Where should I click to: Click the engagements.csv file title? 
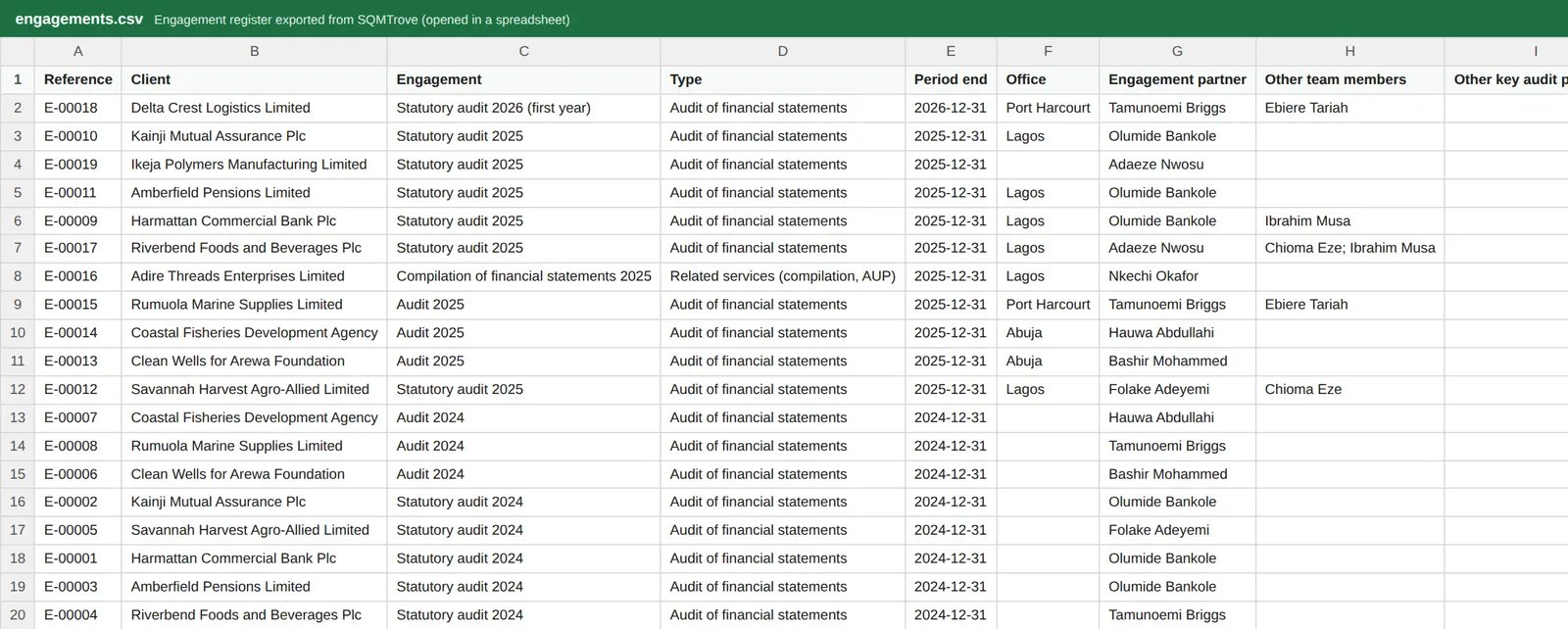click(78, 19)
